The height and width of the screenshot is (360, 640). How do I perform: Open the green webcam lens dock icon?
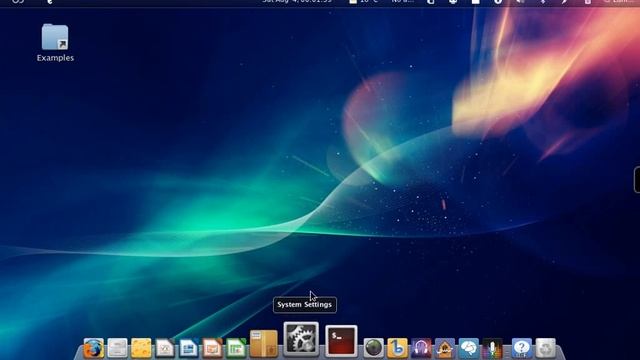click(373, 348)
